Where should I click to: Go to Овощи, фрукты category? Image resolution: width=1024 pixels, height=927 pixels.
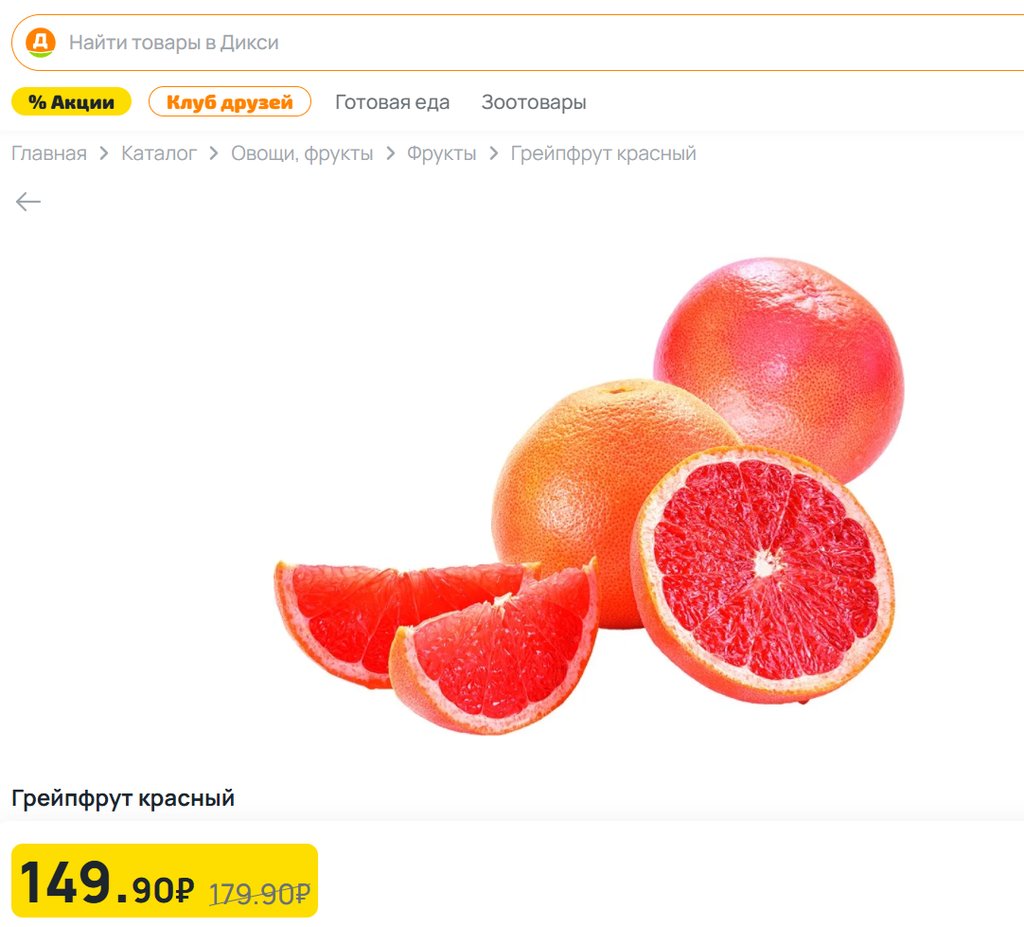302,154
